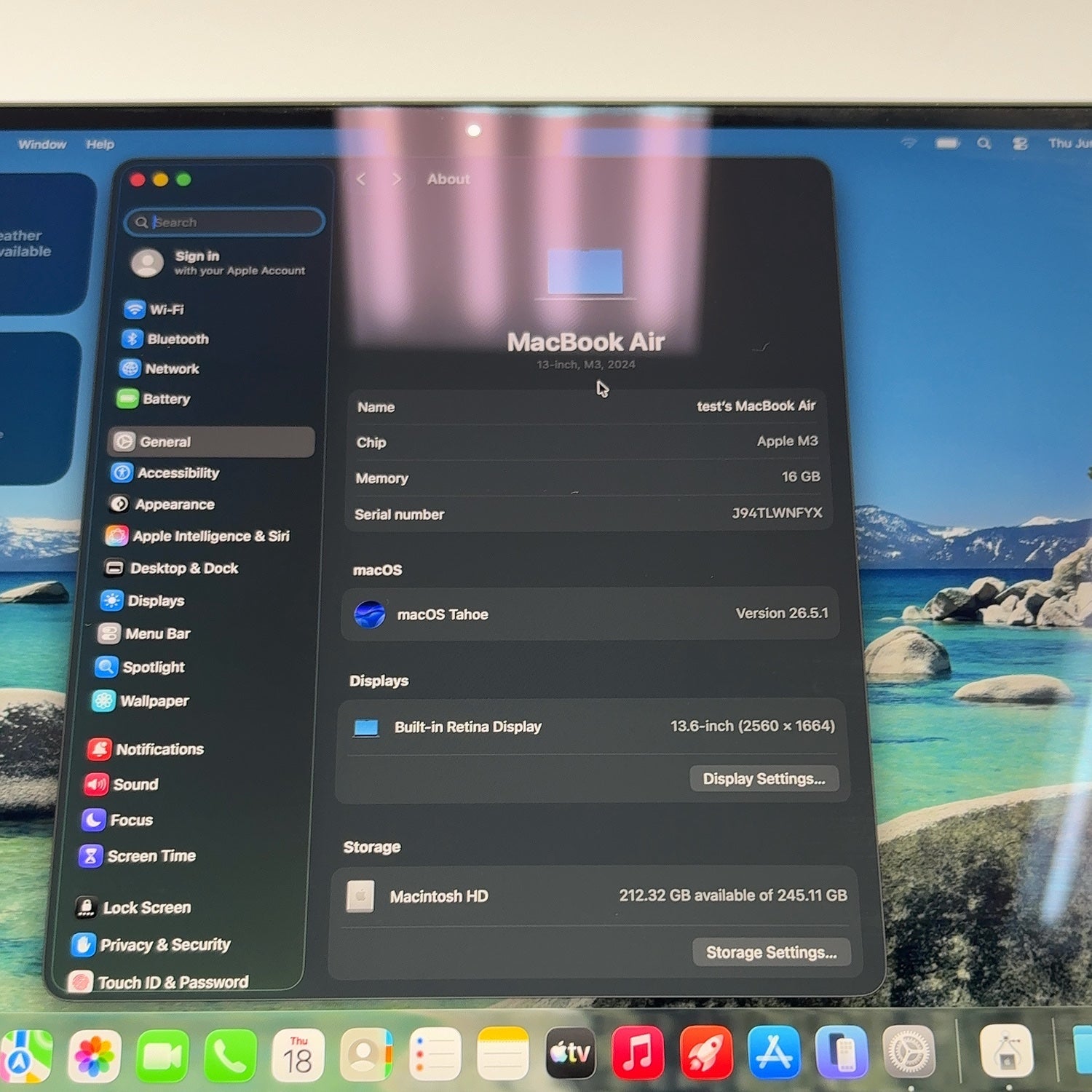Open Wallpaper settings
Image resolution: width=1092 pixels, height=1092 pixels.
[141, 701]
